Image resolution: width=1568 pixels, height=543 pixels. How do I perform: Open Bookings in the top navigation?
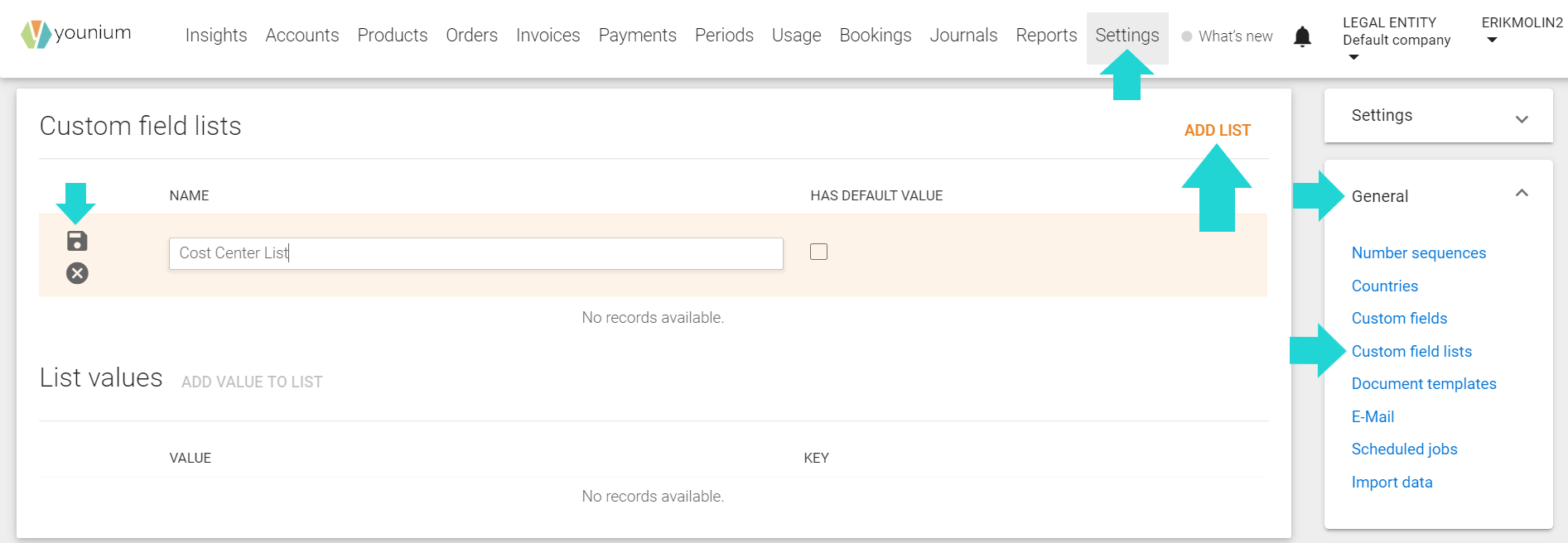876,36
